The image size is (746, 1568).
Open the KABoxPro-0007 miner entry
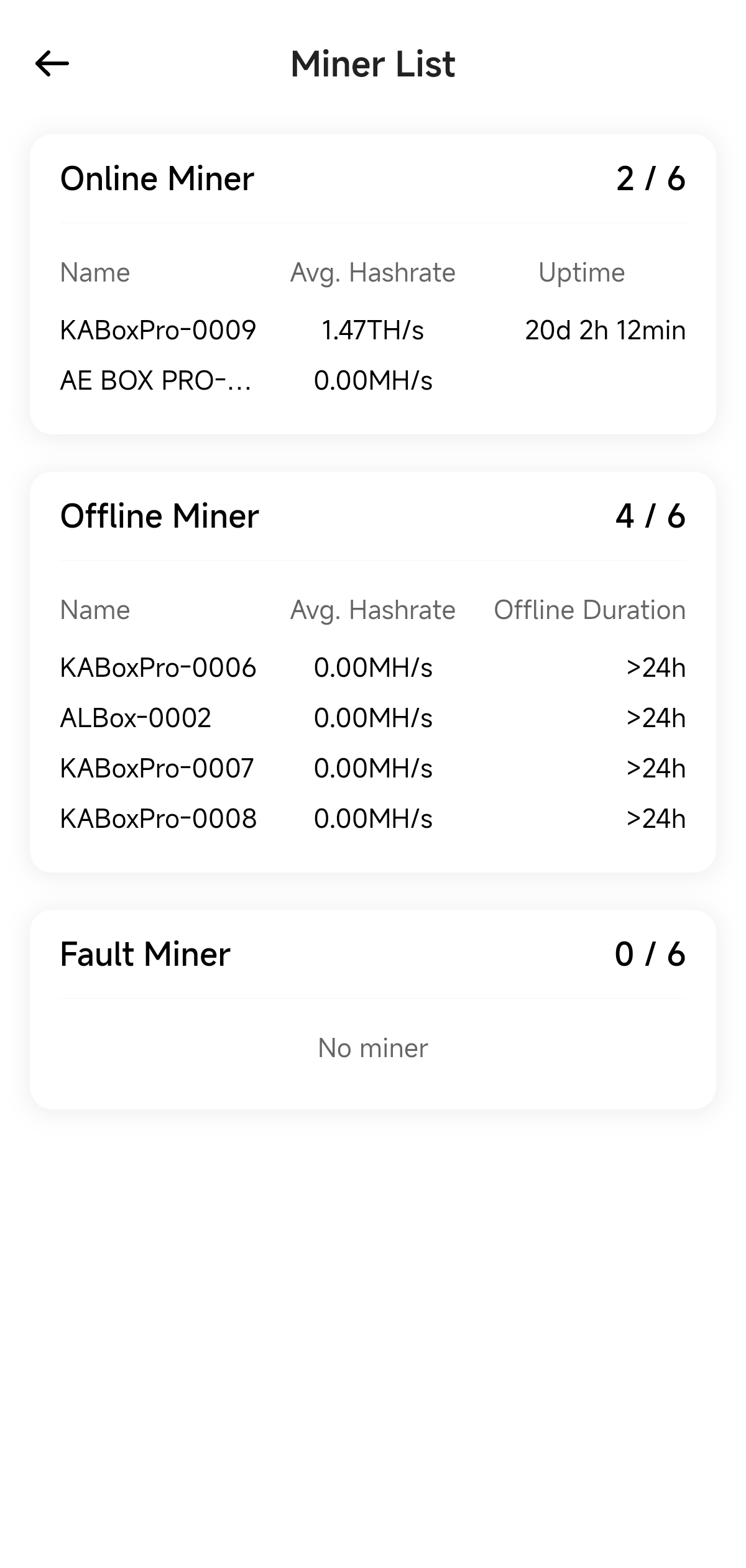(x=373, y=768)
